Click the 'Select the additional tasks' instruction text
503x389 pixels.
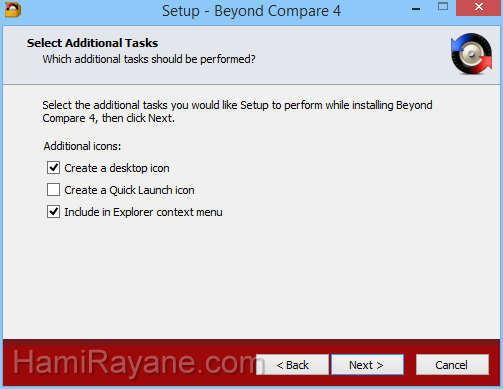click(237, 111)
